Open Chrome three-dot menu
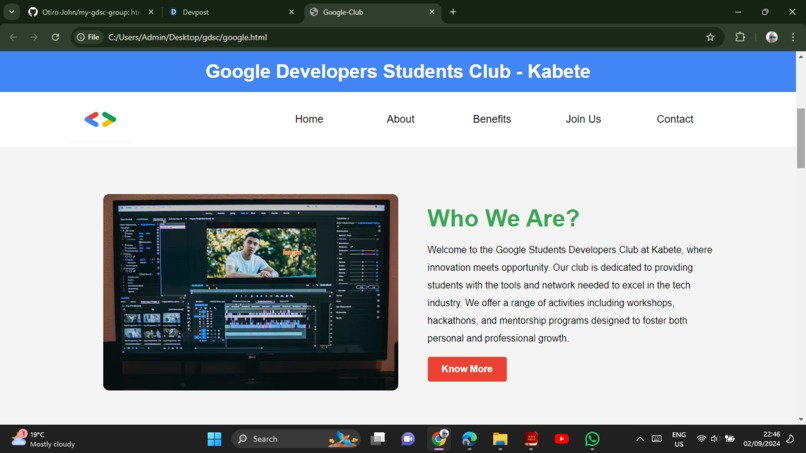Image resolution: width=806 pixels, height=453 pixels. [x=793, y=37]
